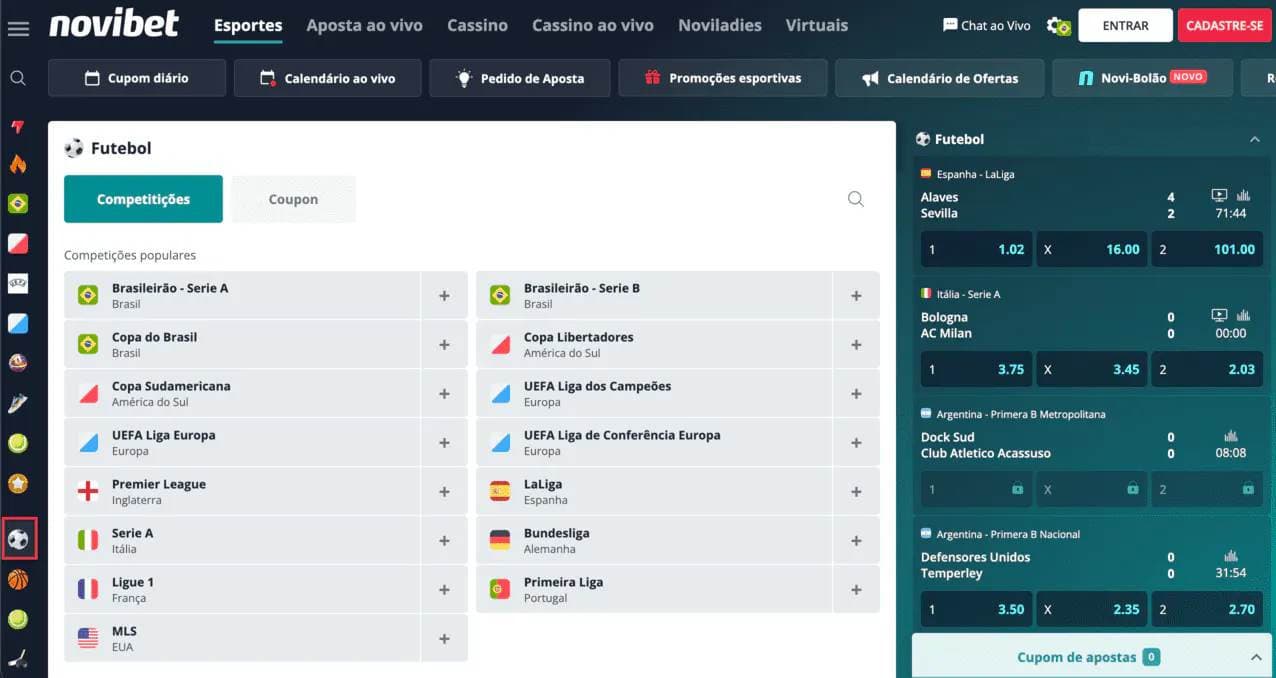Open settings gear in the header
This screenshot has width=1276, height=678.
[x=1058, y=26]
